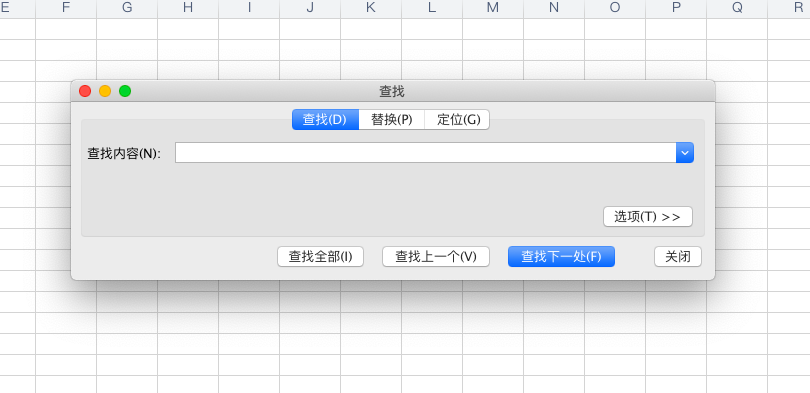
Task: Open the 查找内容 history dropdown arrow
Action: pos(685,153)
